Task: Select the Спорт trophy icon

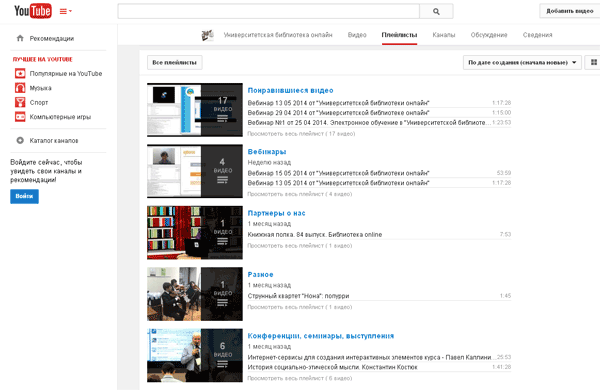Action: point(20,102)
